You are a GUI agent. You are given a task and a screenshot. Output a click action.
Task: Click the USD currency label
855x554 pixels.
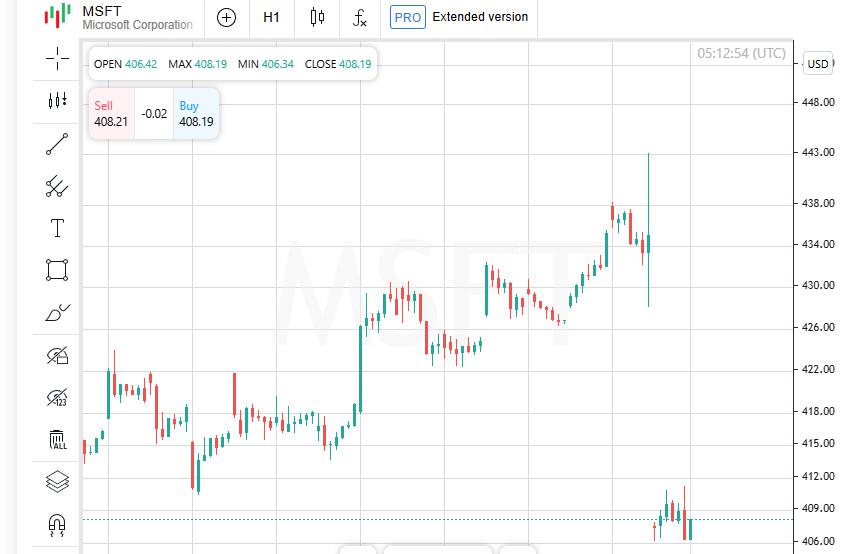pyautogui.click(x=818, y=64)
